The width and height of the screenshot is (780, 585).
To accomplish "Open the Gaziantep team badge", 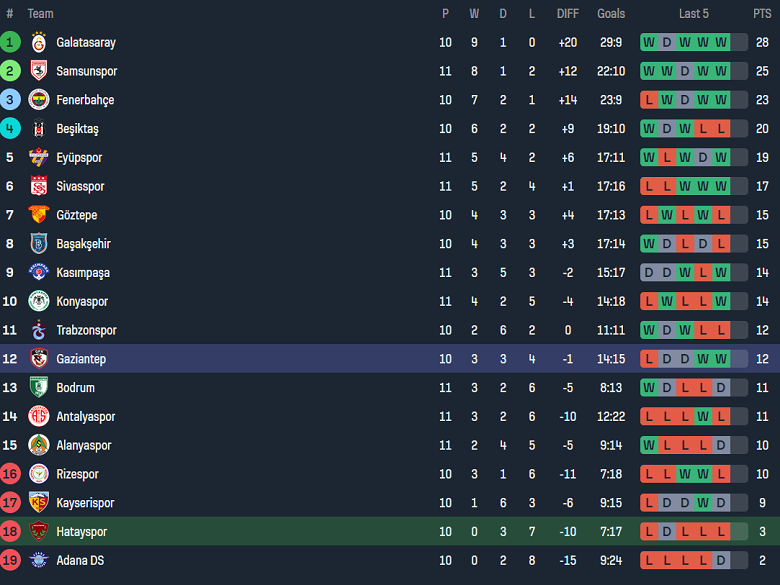I will tap(39, 359).
